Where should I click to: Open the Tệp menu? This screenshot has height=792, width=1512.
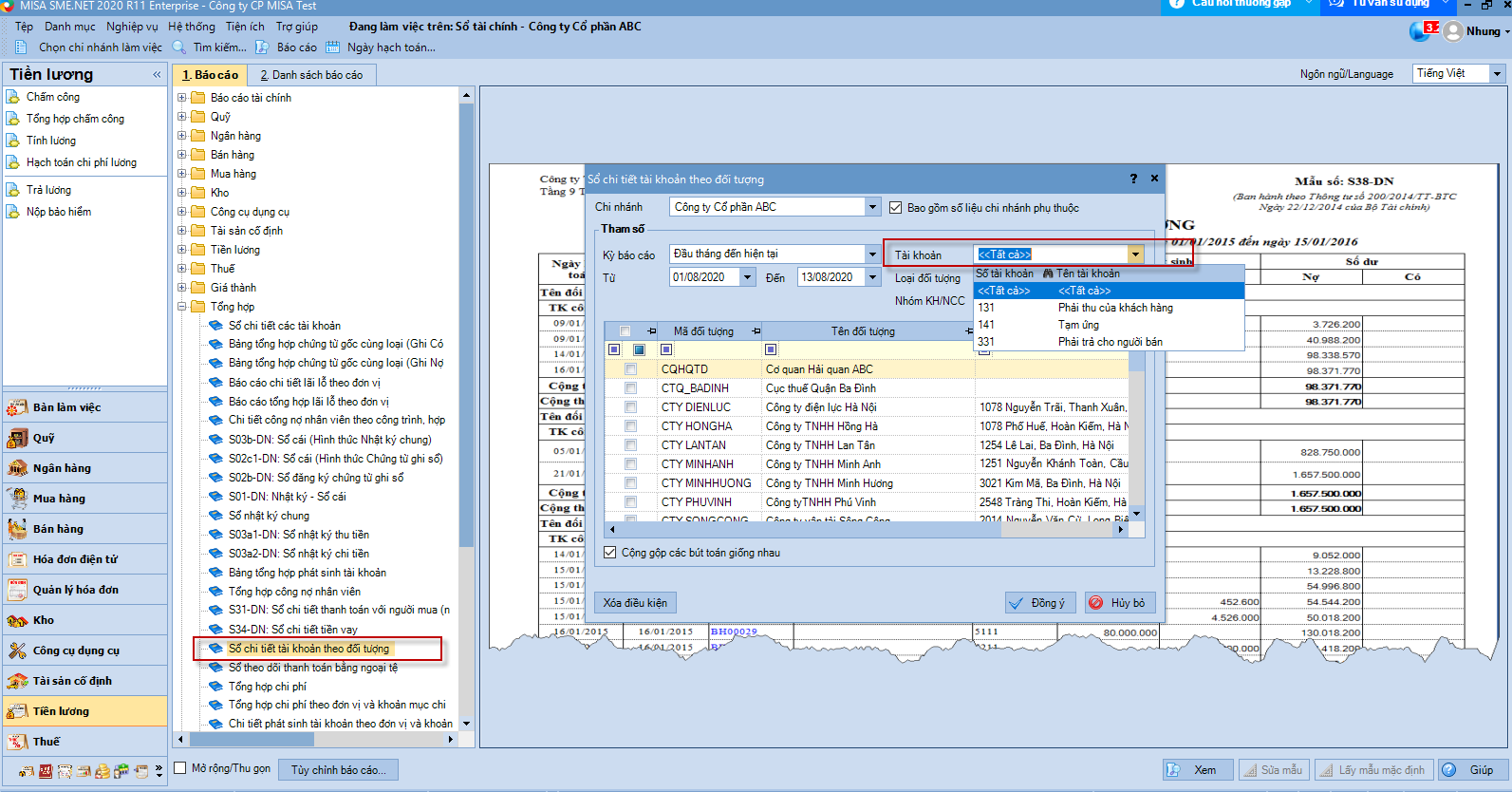tap(24, 27)
